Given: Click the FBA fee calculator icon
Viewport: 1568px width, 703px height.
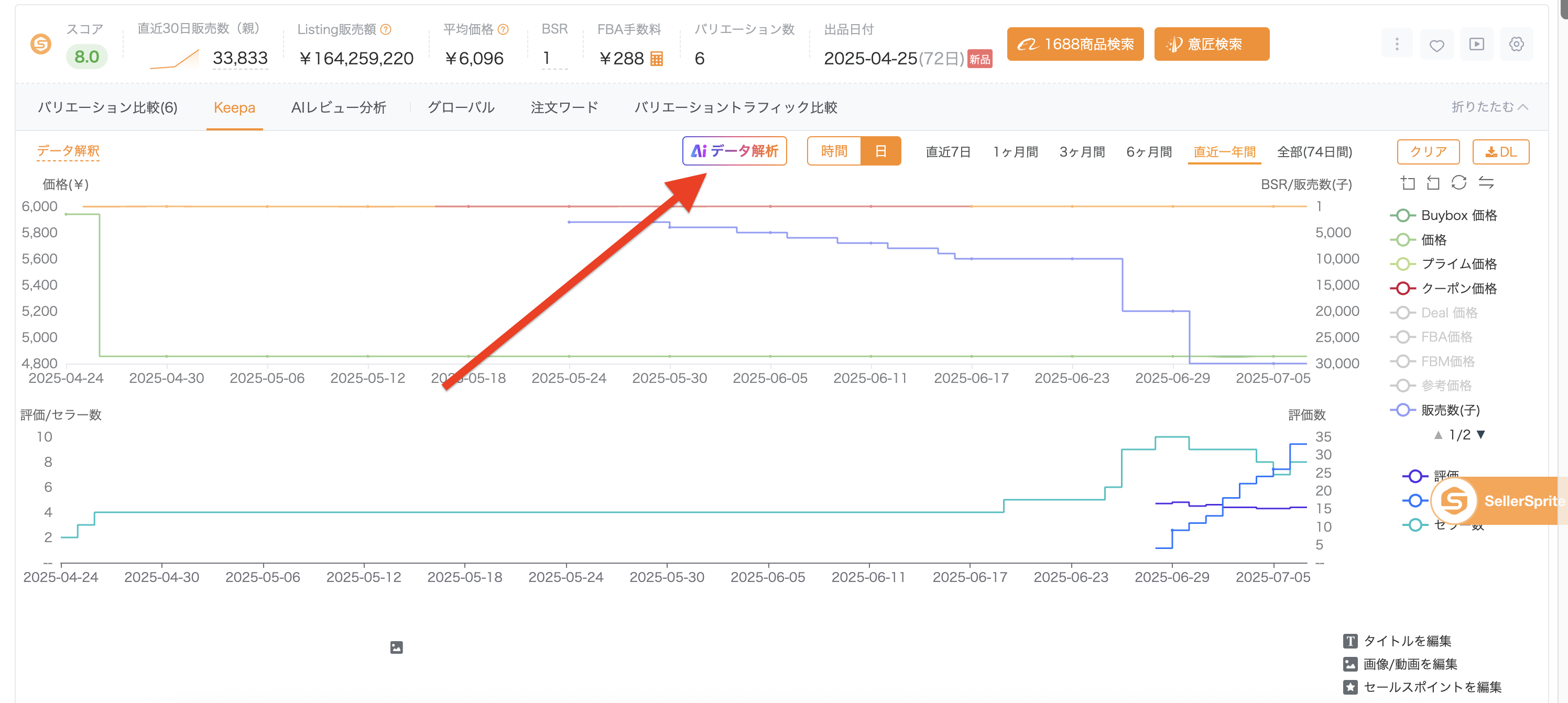Looking at the screenshot, I should pos(657,59).
